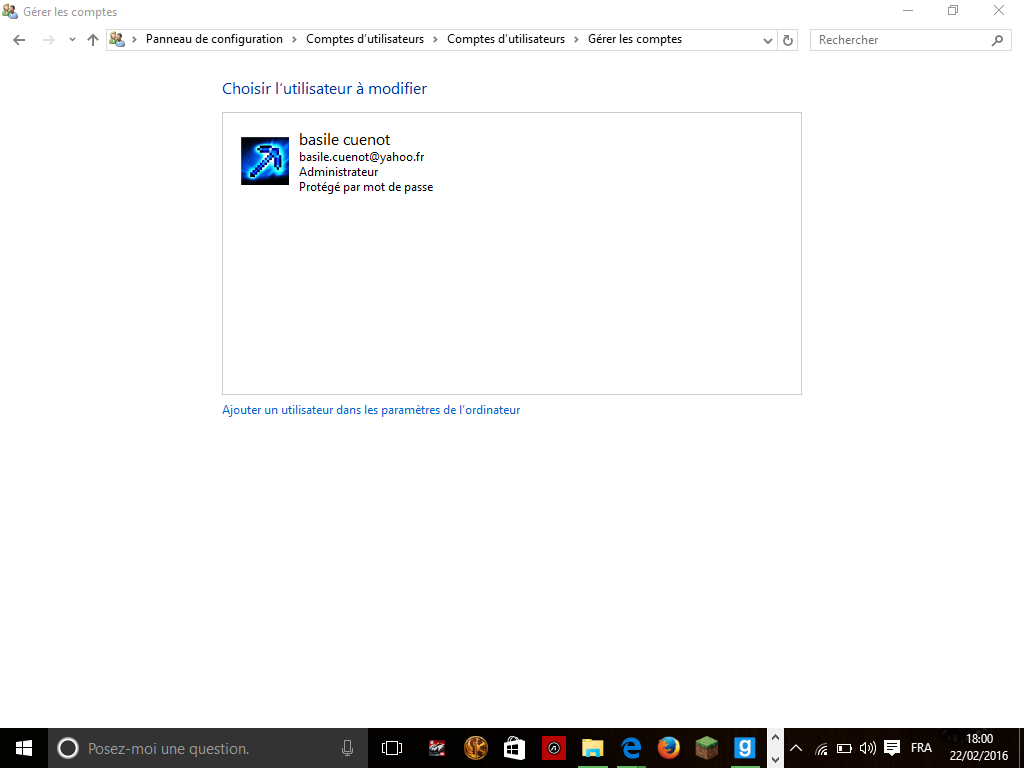Open first Comptes d'utilisateurs breadcrumb
1024x768 pixels.
pyautogui.click(x=365, y=39)
